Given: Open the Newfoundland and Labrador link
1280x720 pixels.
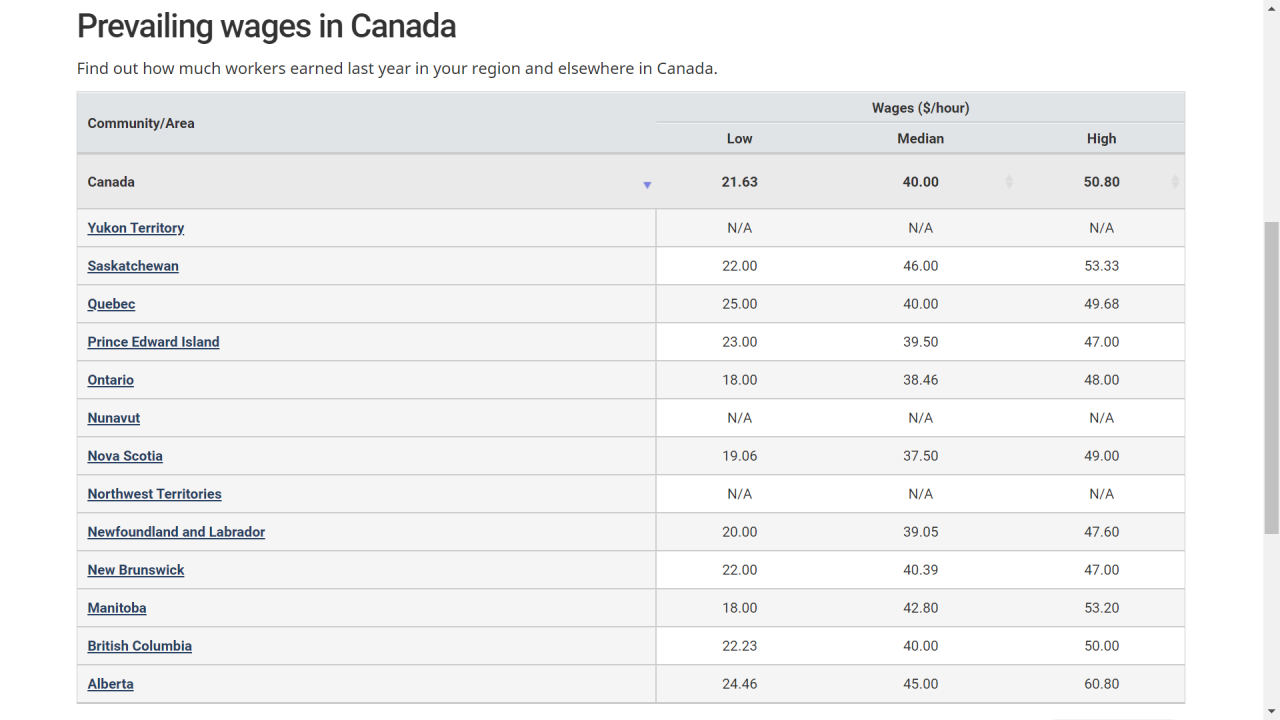Looking at the screenshot, I should (x=176, y=532).
